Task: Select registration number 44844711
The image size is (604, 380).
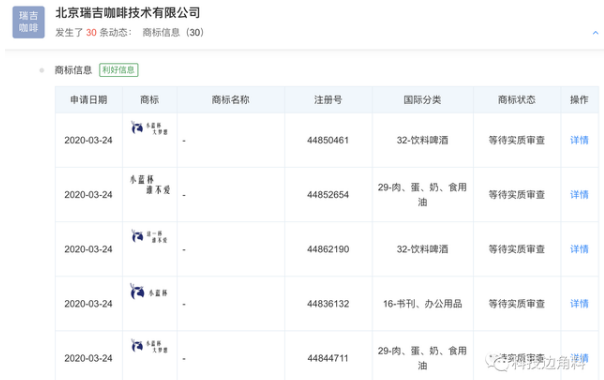Action: [328, 358]
